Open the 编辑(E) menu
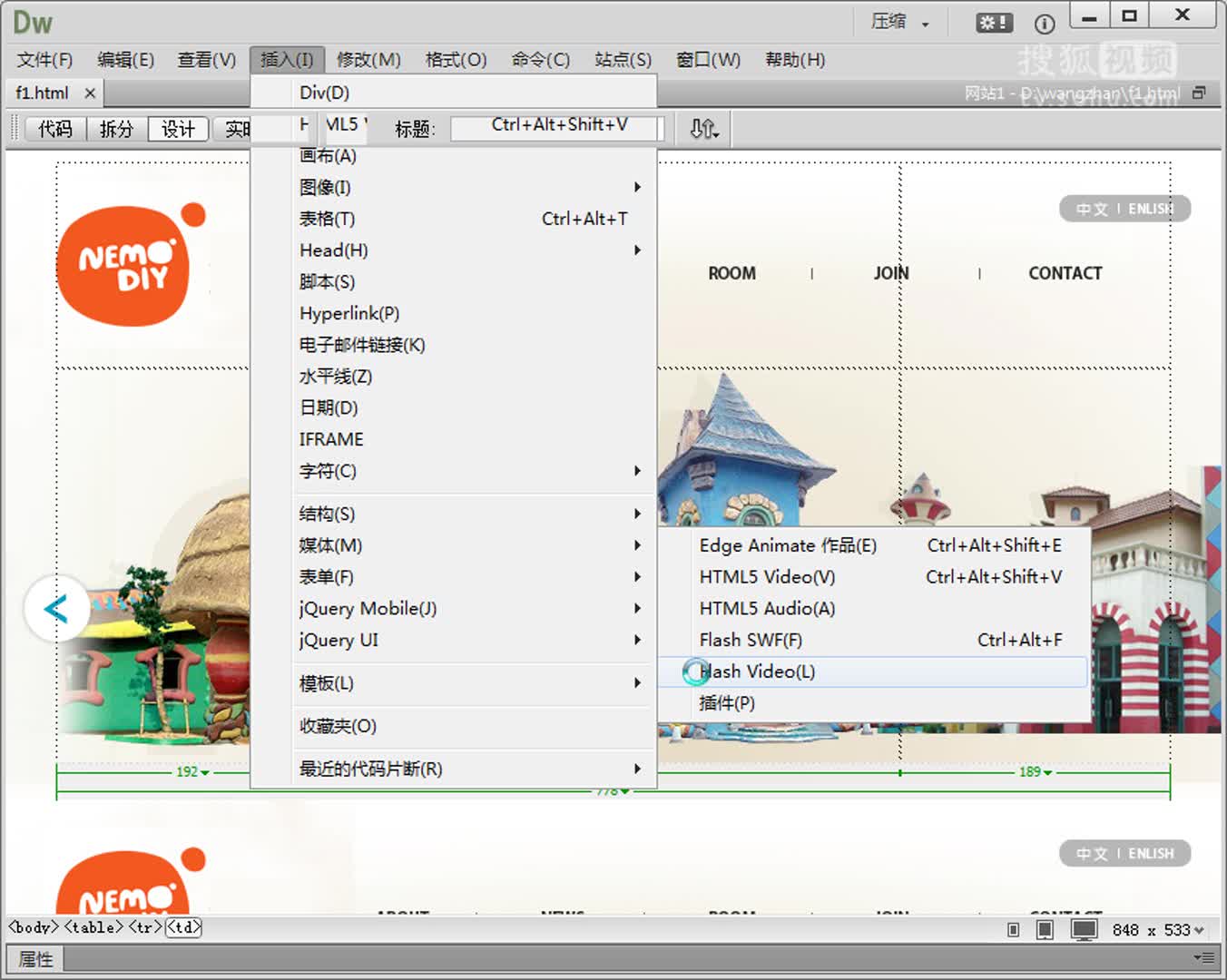The image size is (1227, 980). (x=125, y=60)
